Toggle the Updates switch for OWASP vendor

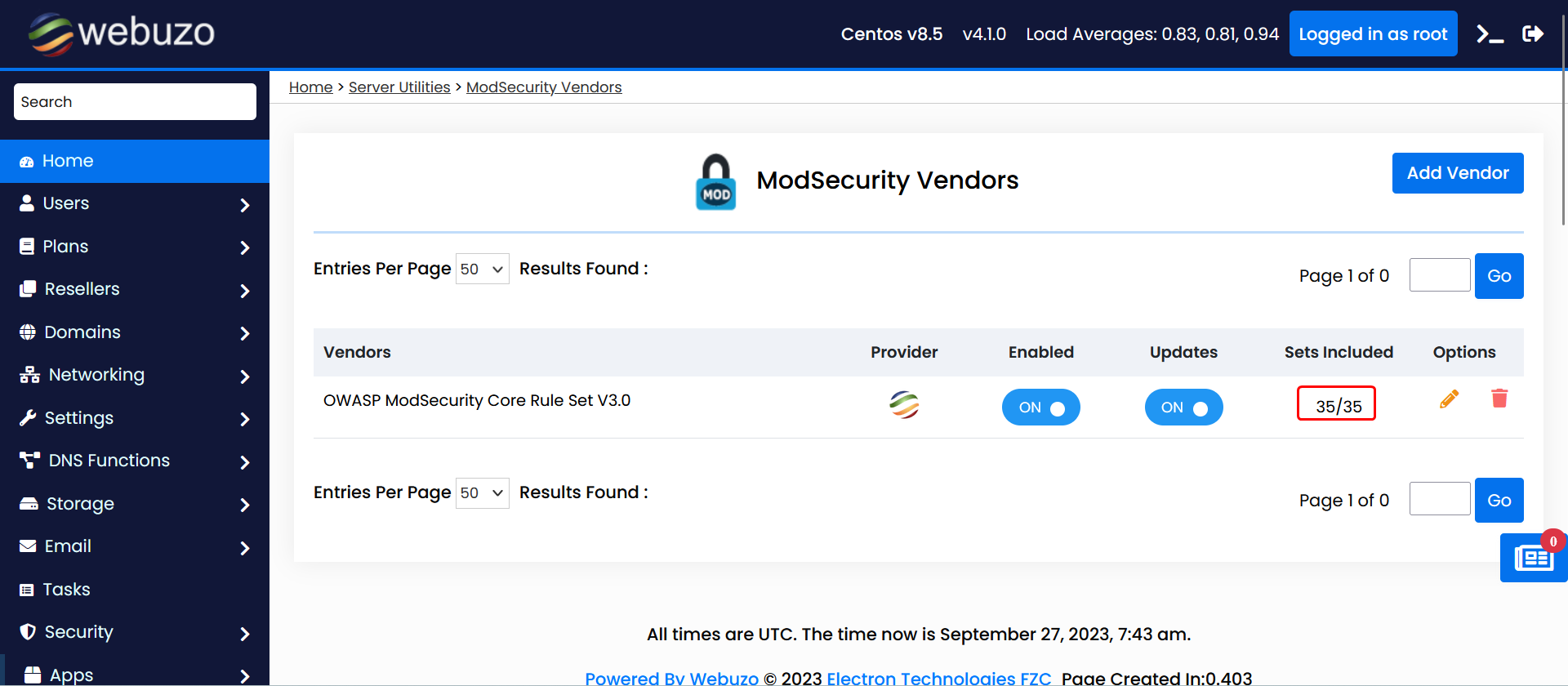click(1183, 408)
